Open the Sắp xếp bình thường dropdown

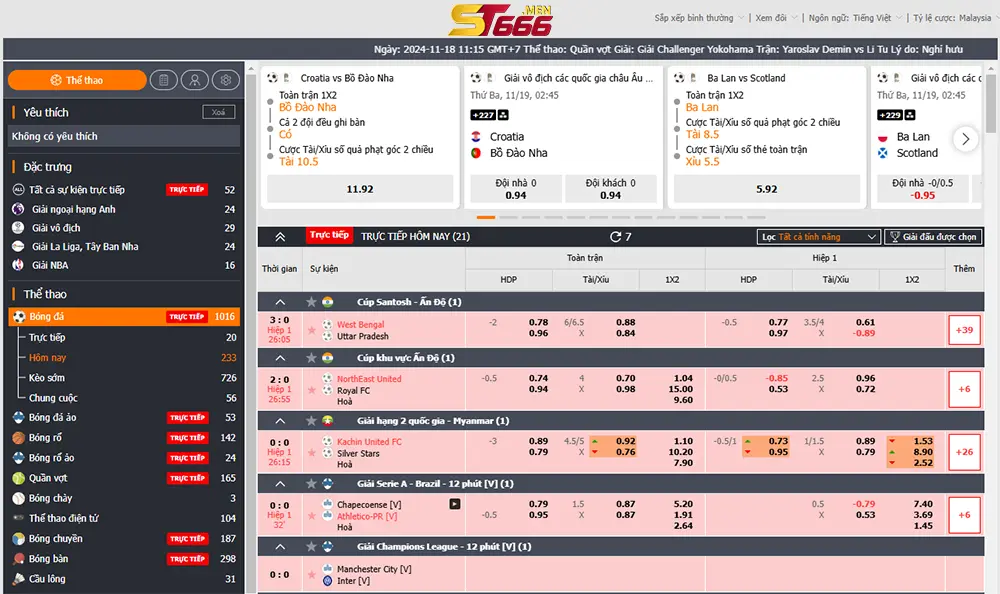coord(699,18)
